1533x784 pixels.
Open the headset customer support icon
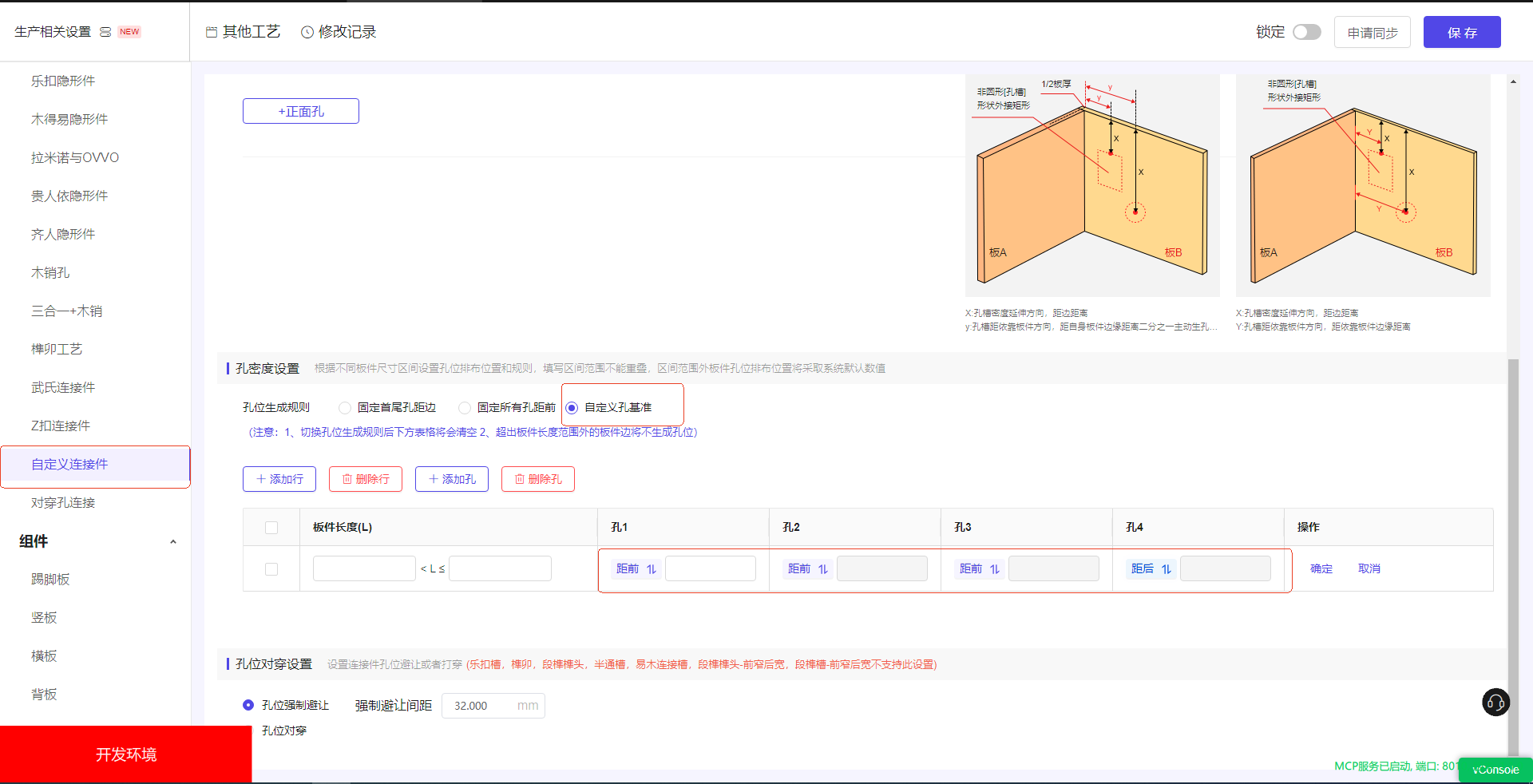coord(1495,703)
